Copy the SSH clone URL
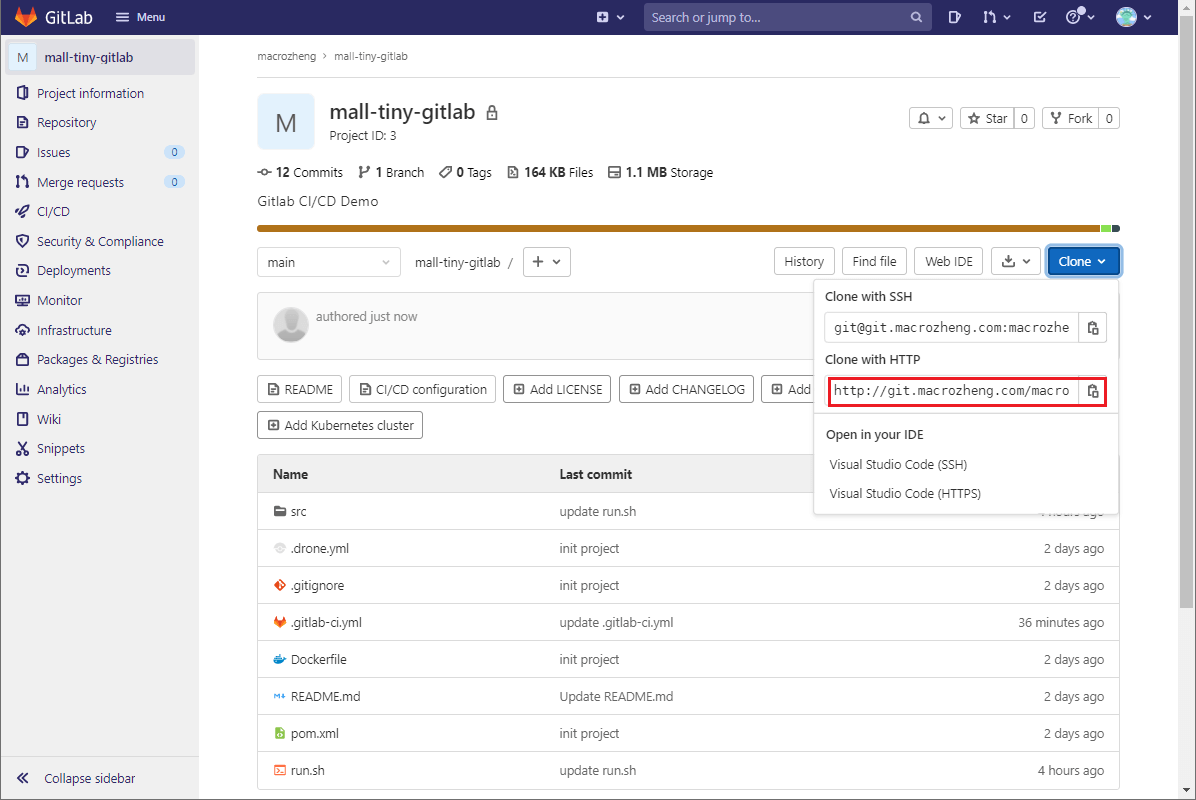This screenshot has width=1196, height=800. click(1093, 327)
